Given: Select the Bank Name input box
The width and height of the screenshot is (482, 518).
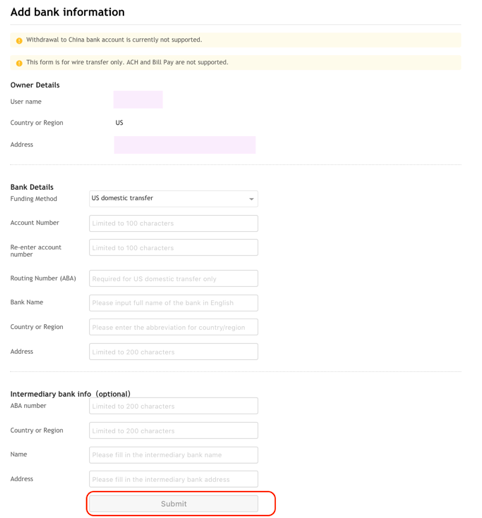Looking at the screenshot, I should click(173, 303).
